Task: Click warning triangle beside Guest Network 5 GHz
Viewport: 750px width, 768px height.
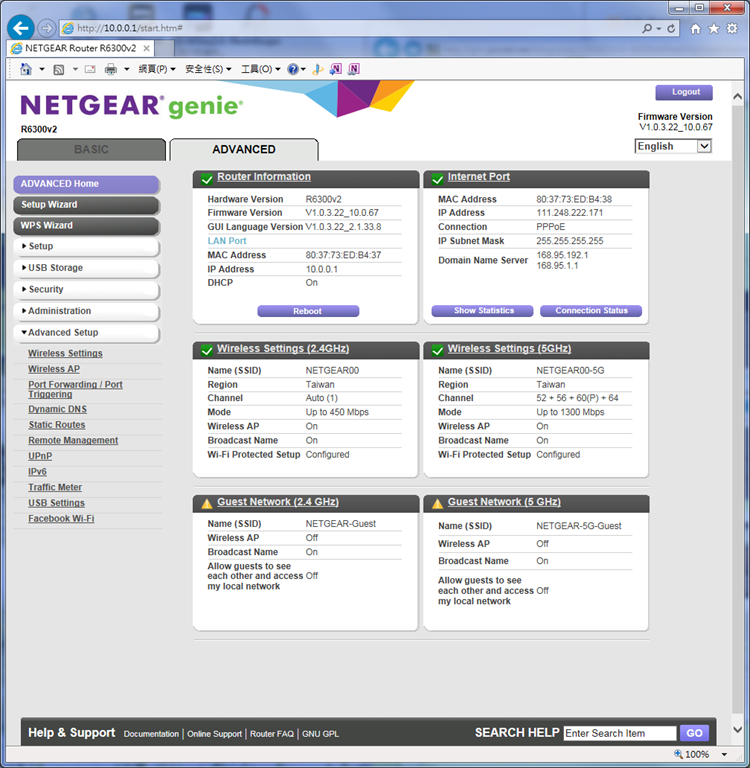Action: 437,503
